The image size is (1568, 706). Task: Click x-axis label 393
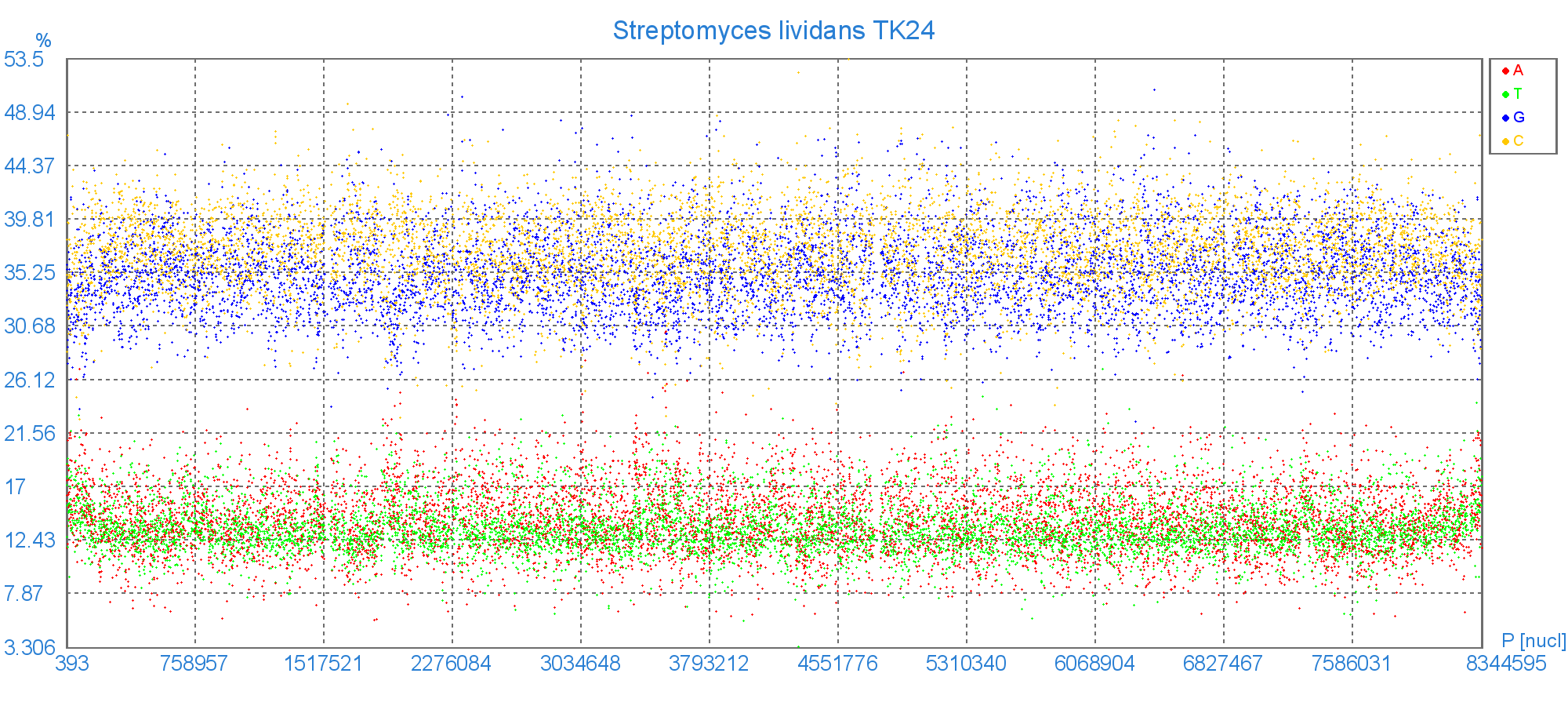tap(72, 664)
